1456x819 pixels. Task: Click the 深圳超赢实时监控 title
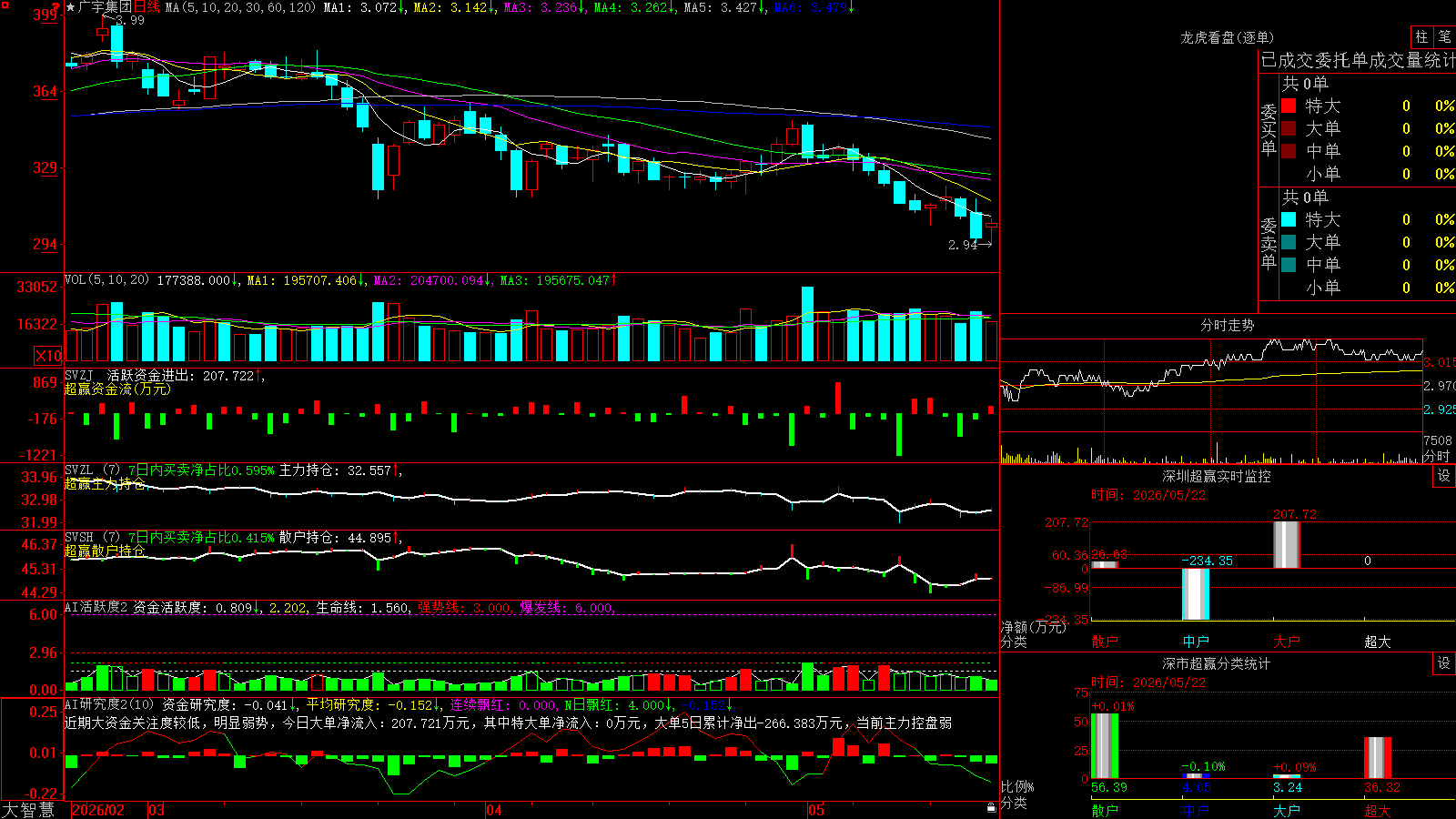(1216, 476)
